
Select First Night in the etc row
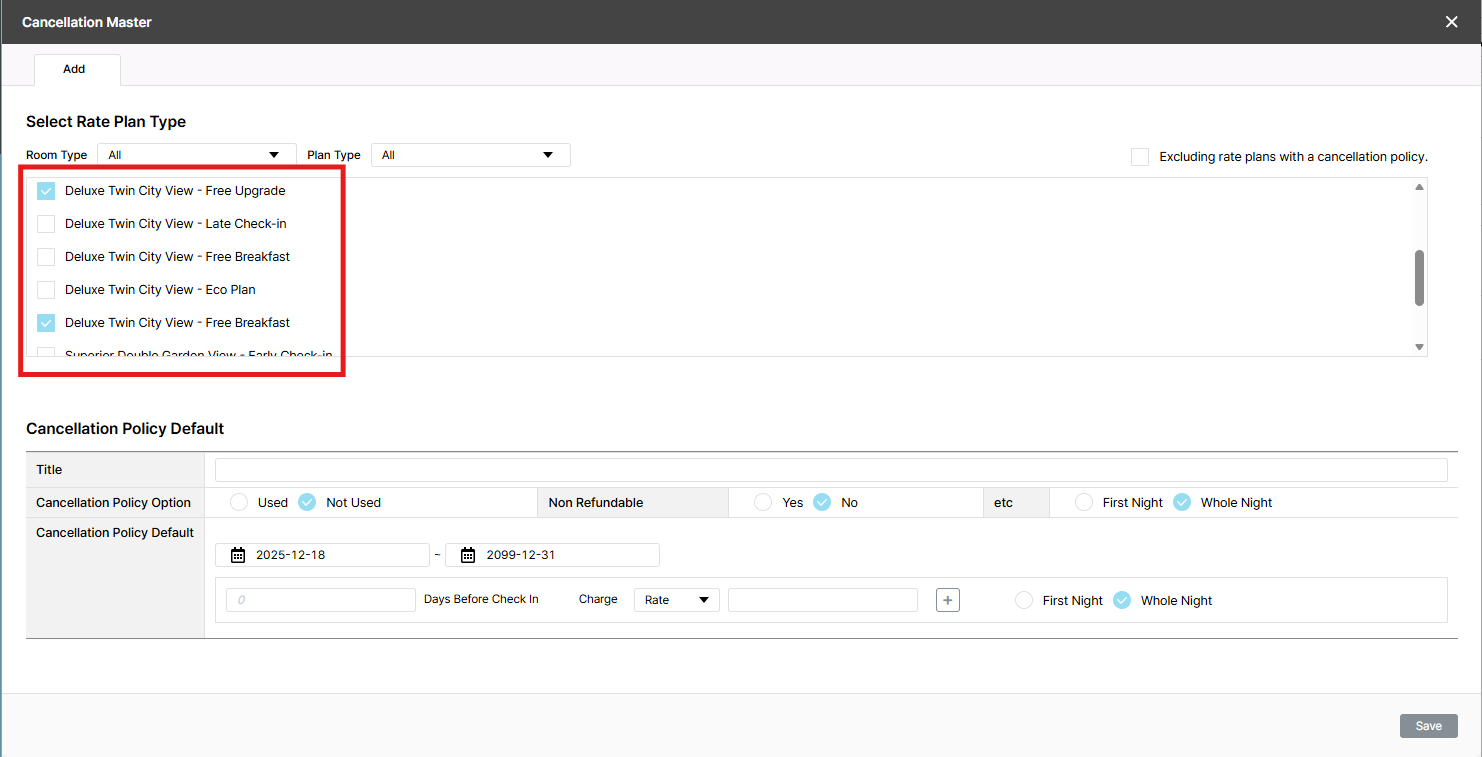[1084, 502]
